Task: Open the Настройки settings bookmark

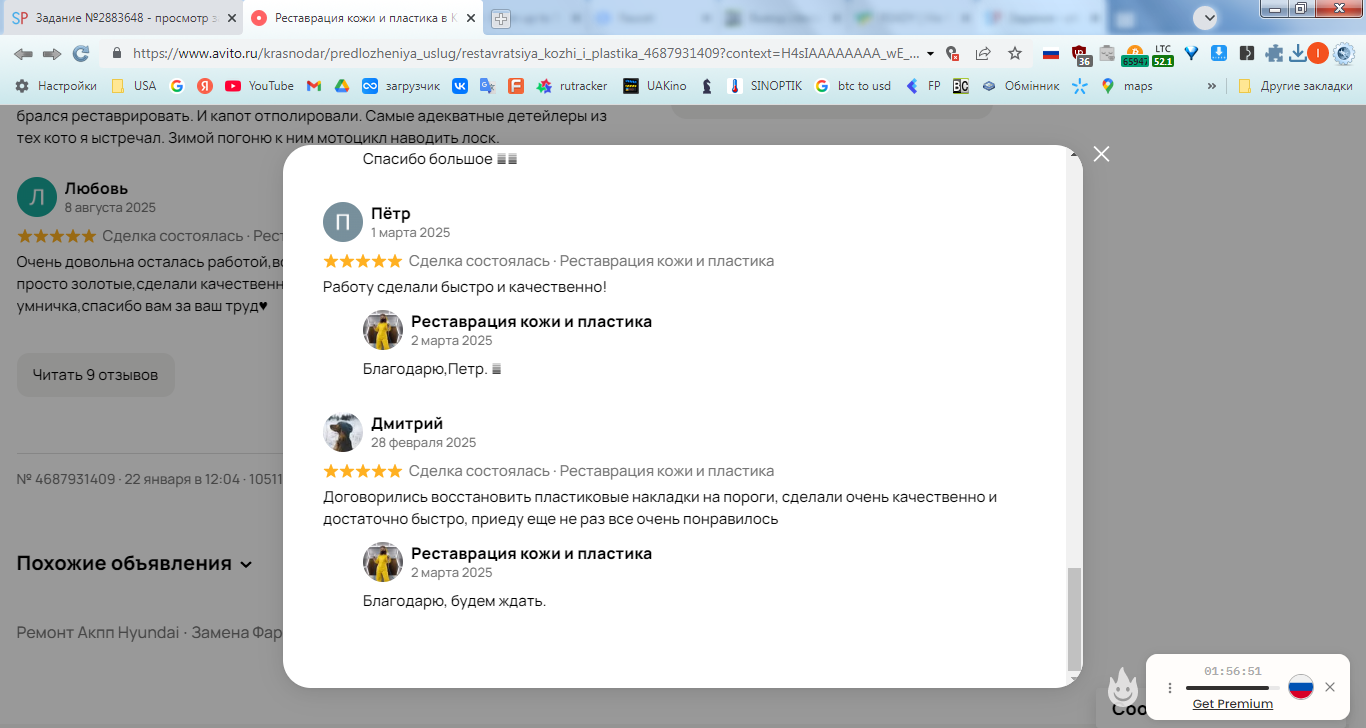Action: click(x=55, y=86)
